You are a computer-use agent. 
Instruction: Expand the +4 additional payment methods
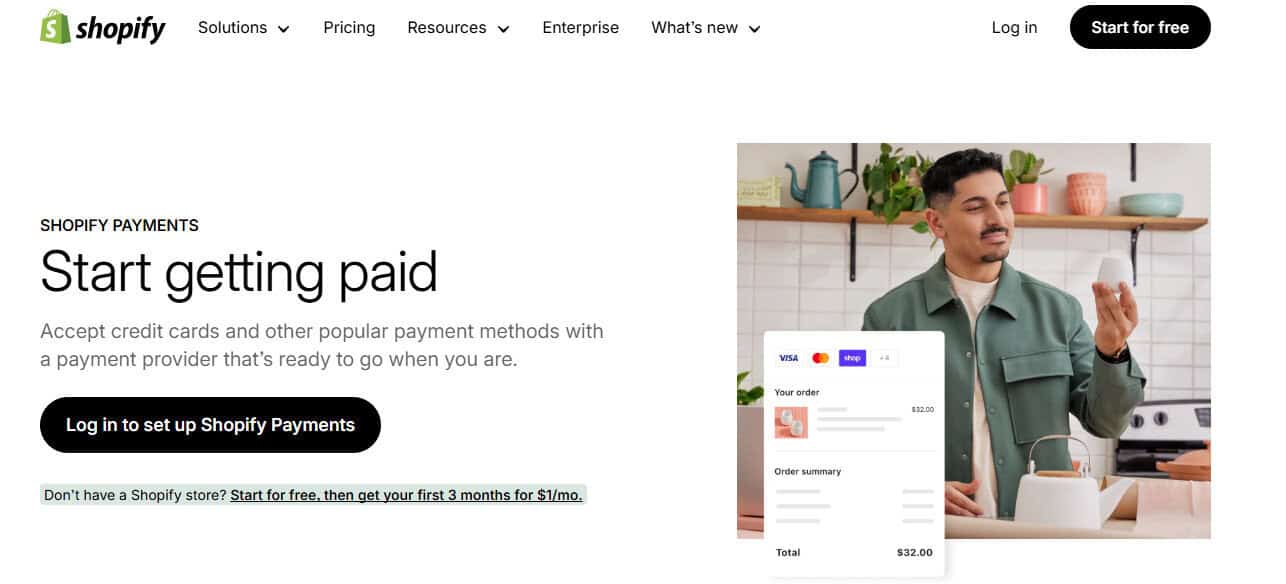pos(884,357)
